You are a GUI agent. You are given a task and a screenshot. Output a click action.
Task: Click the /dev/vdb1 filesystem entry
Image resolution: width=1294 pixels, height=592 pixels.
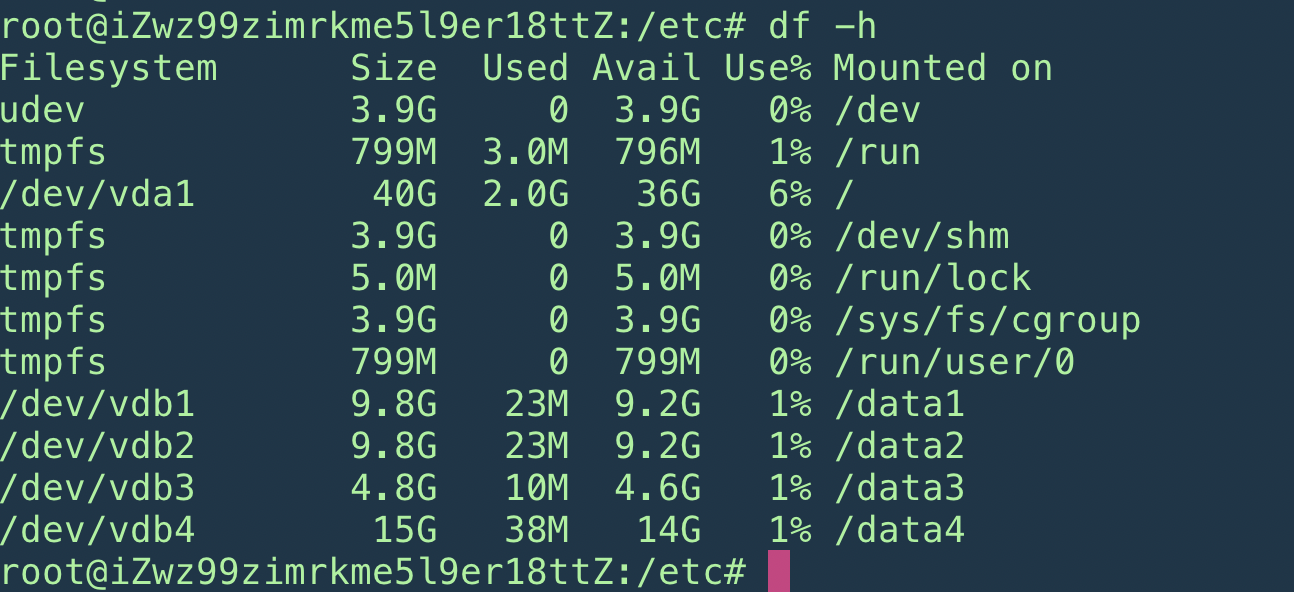(97, 404)
